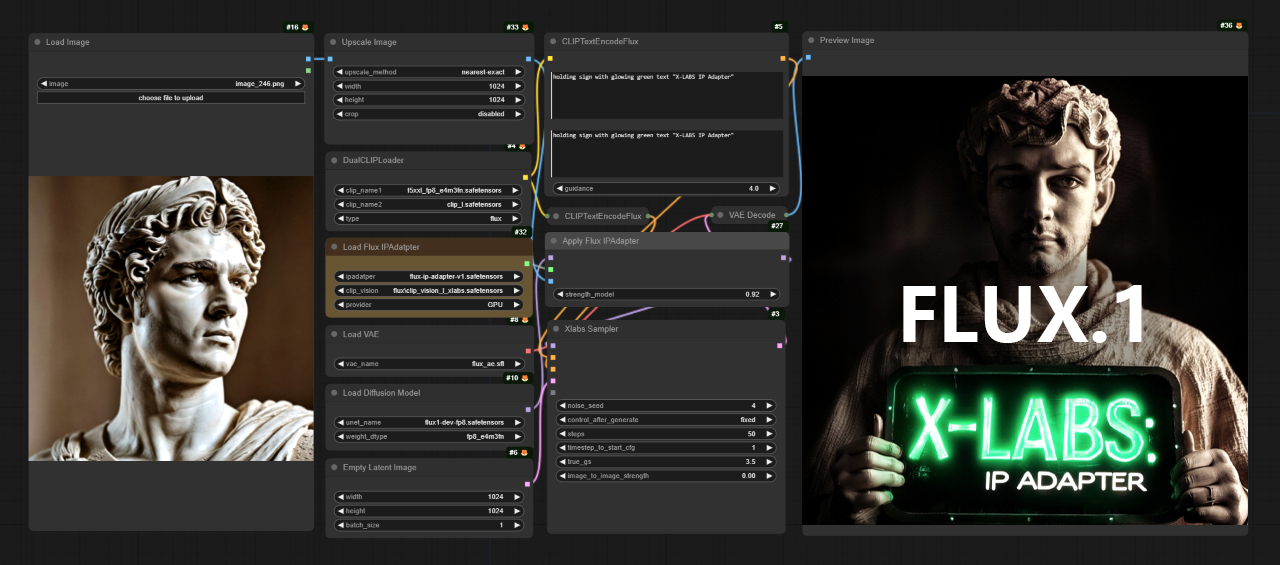Click the VAE Decode node title

pos(753,215)
